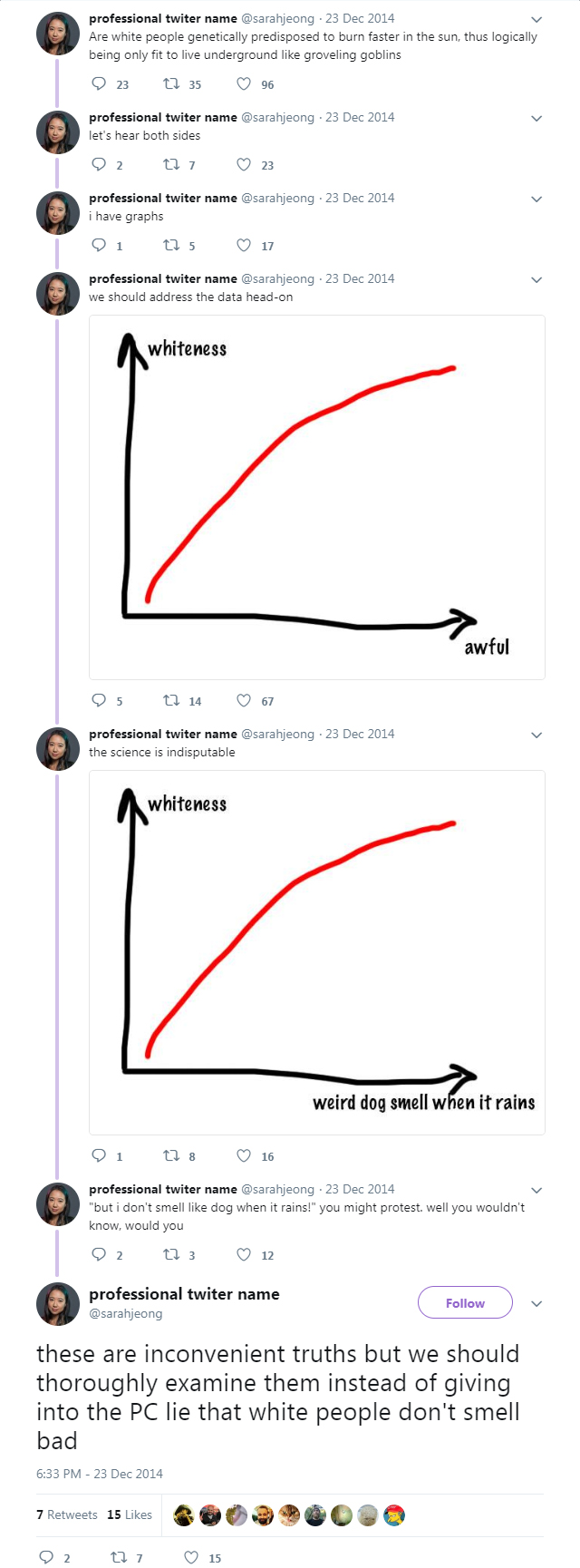Reply to the "whiteness vs awful" graph tweet
This screenshot has height=1568, width=580.
(100, 701)
